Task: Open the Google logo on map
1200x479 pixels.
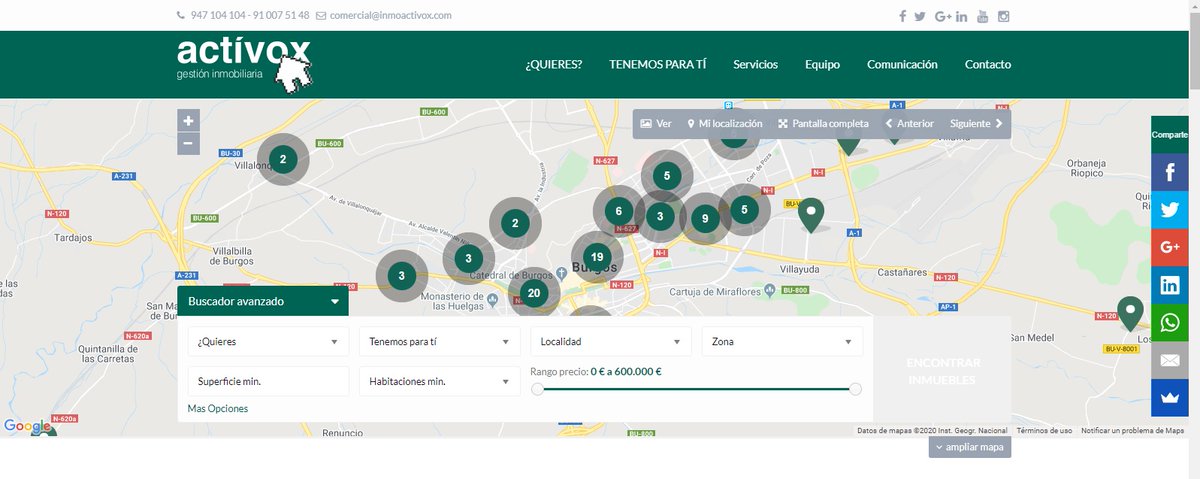Action: click(27, 427)
